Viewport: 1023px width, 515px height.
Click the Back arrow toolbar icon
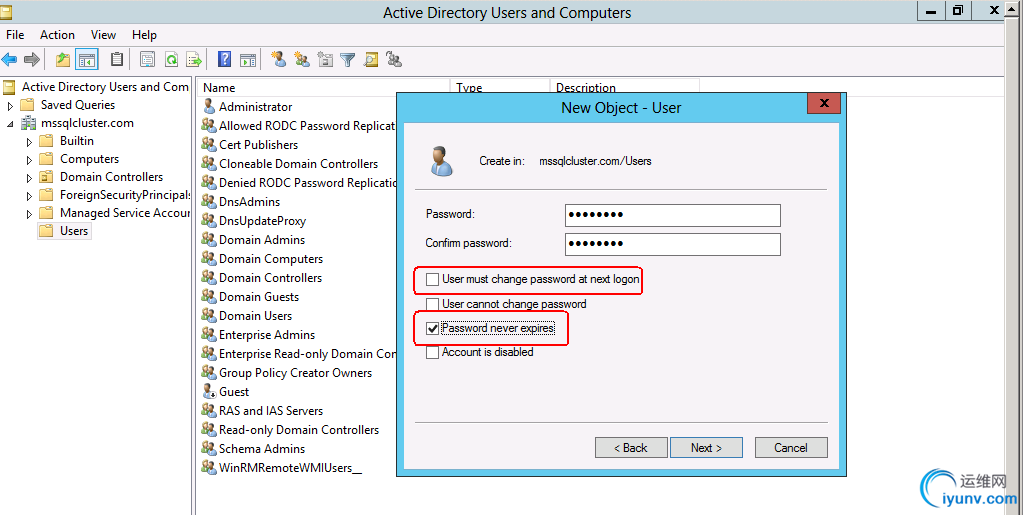pyautogui.click(x=10, y=59)
